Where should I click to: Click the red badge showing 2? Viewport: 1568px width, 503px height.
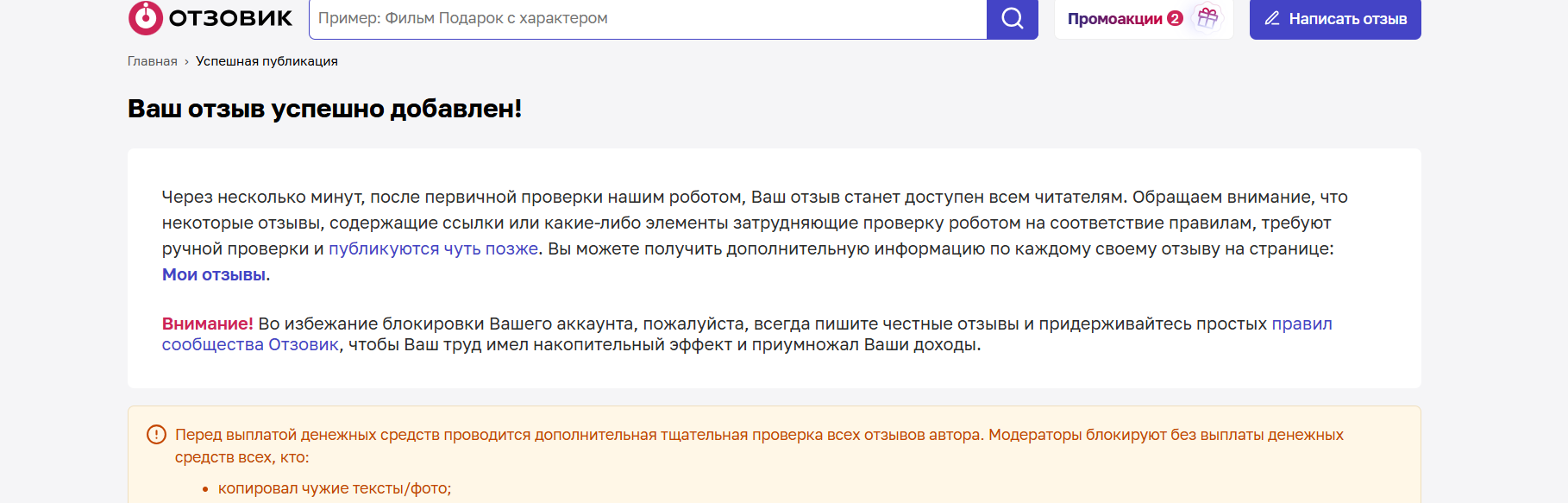[1175, 18]
